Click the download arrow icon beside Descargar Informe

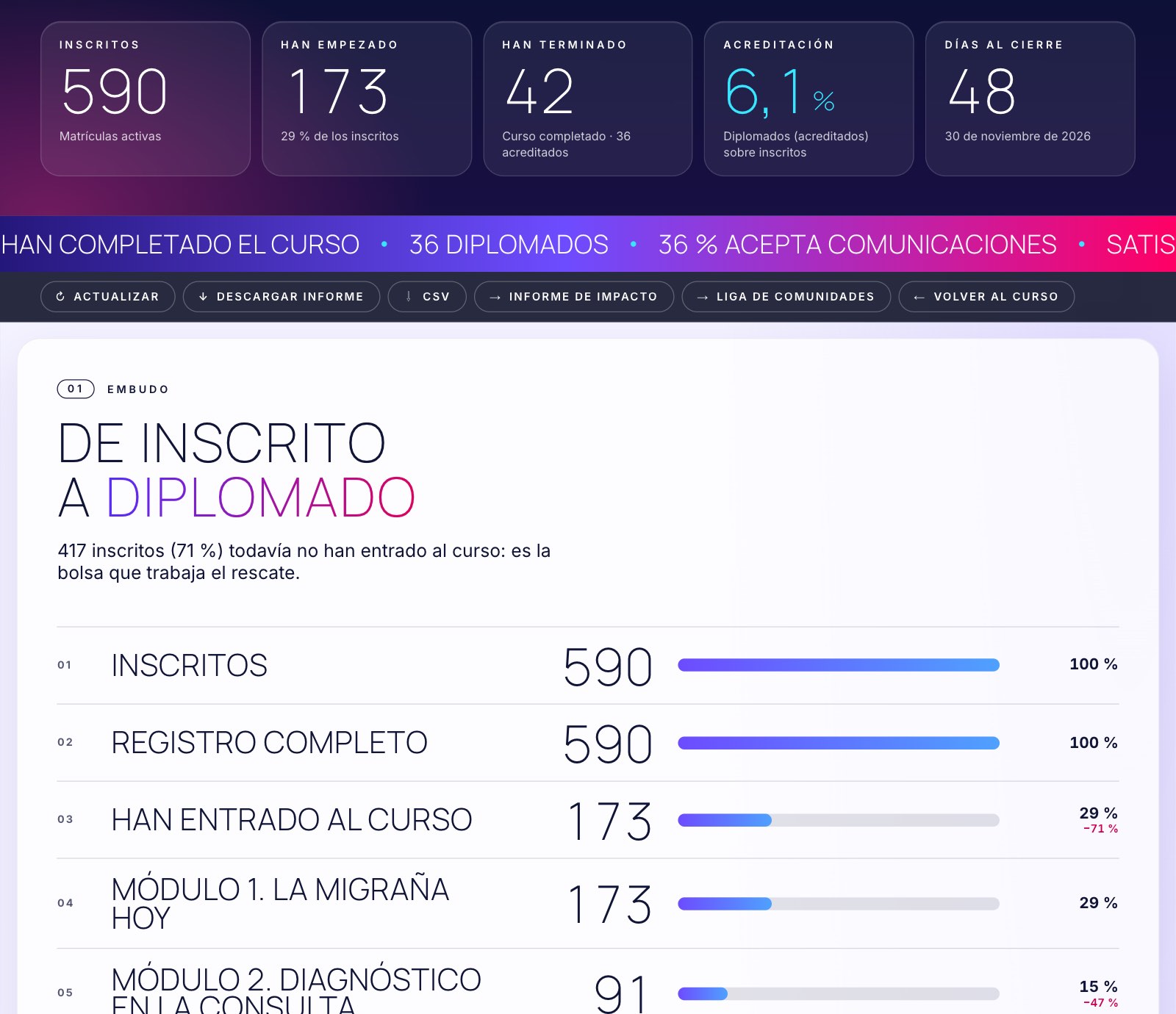[203, 297]
